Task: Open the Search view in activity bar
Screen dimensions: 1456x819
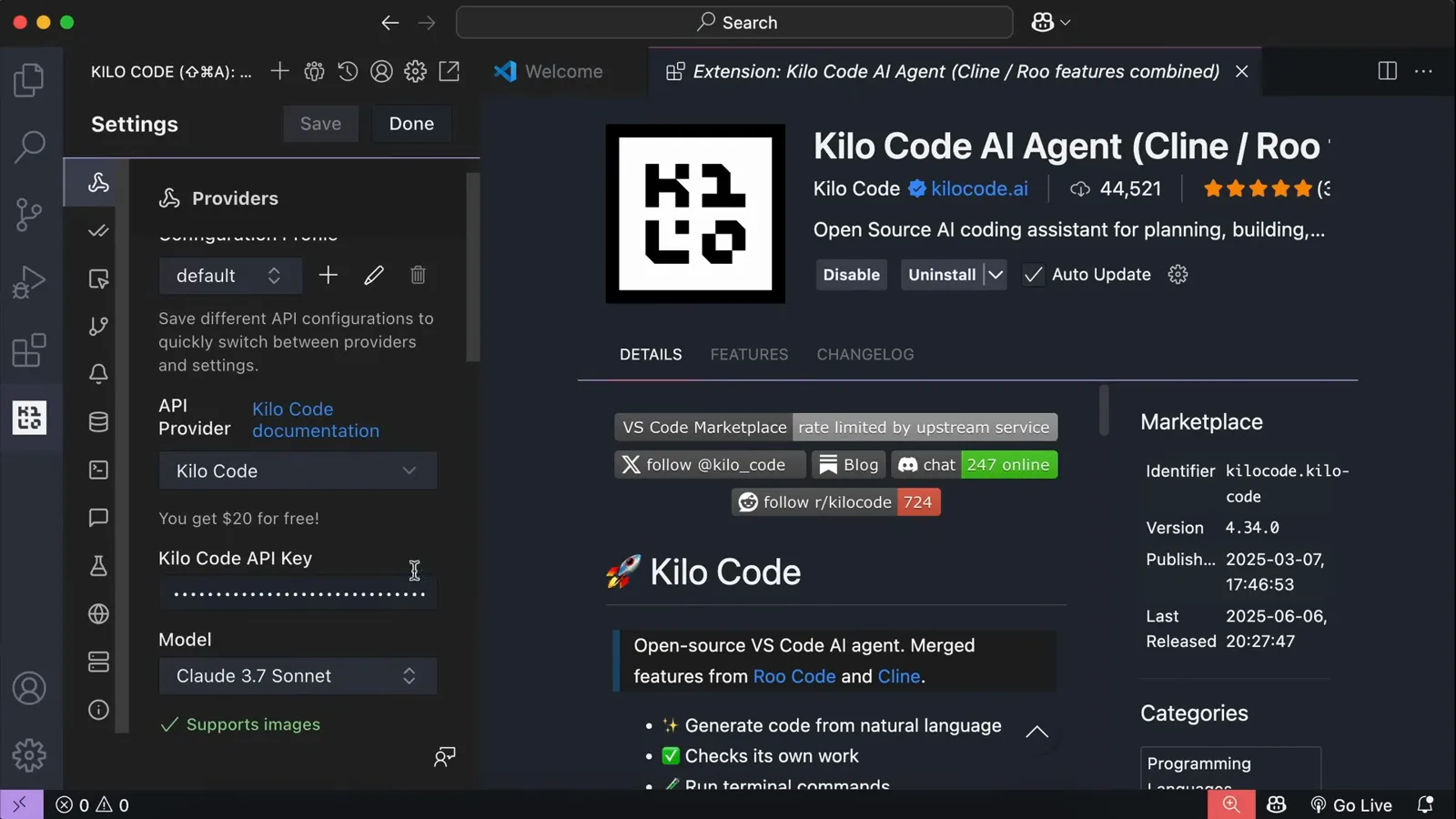Action: coord(29,147)
